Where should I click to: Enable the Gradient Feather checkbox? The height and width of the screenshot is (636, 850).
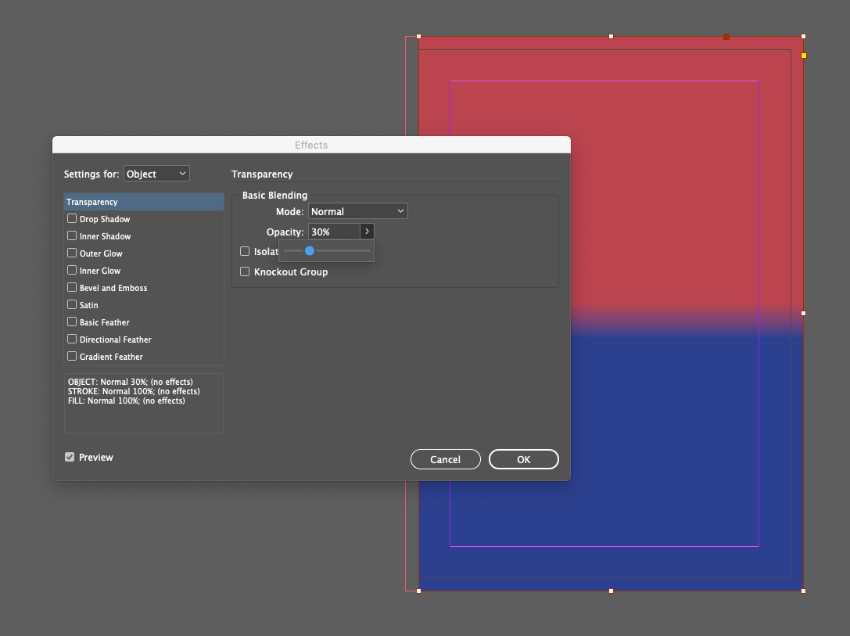pos(72,356)
